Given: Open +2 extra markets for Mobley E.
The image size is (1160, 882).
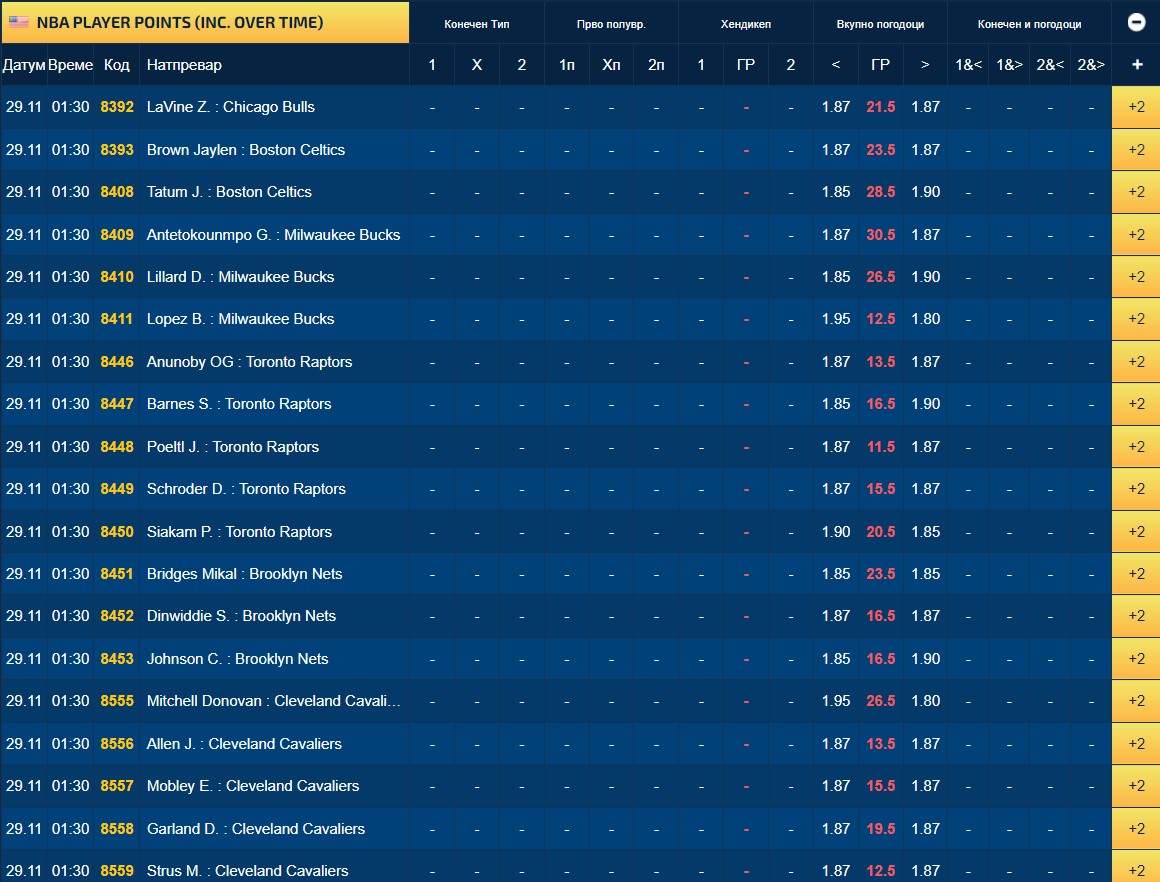Looking at the screenshot, I should (x=1136, y=787).
